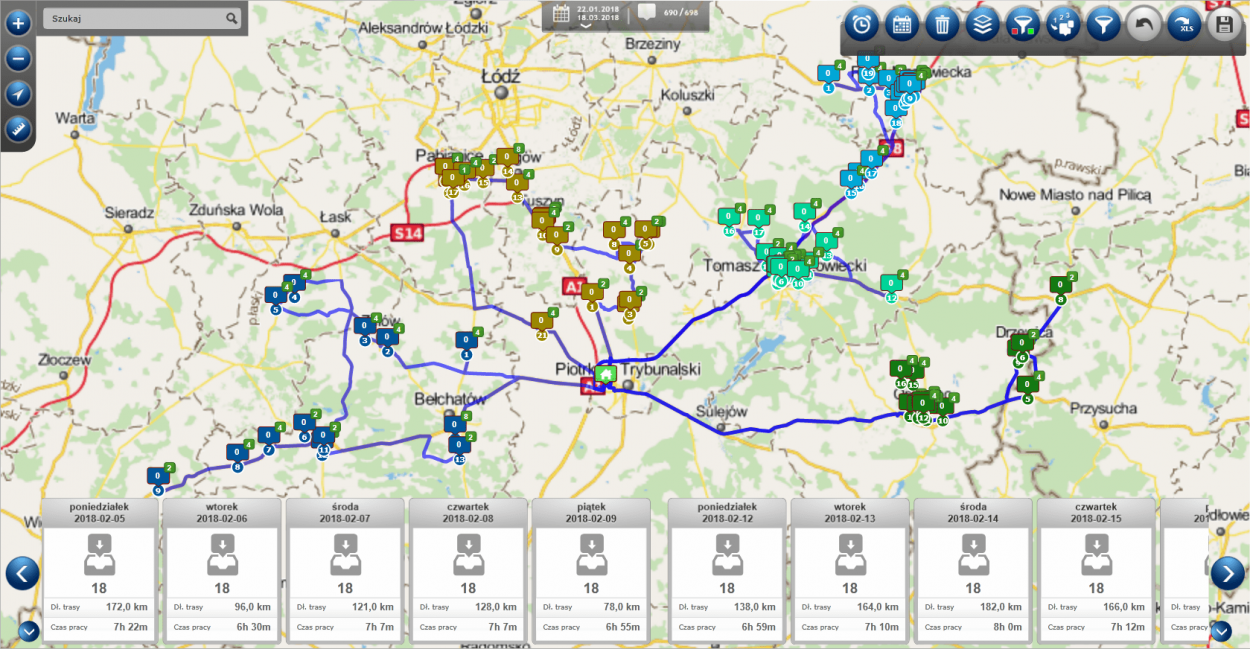Click the alarm clock schedule icon
Image resolution: width=1250 pixels, height=649 pixels.
coord(862,25)
